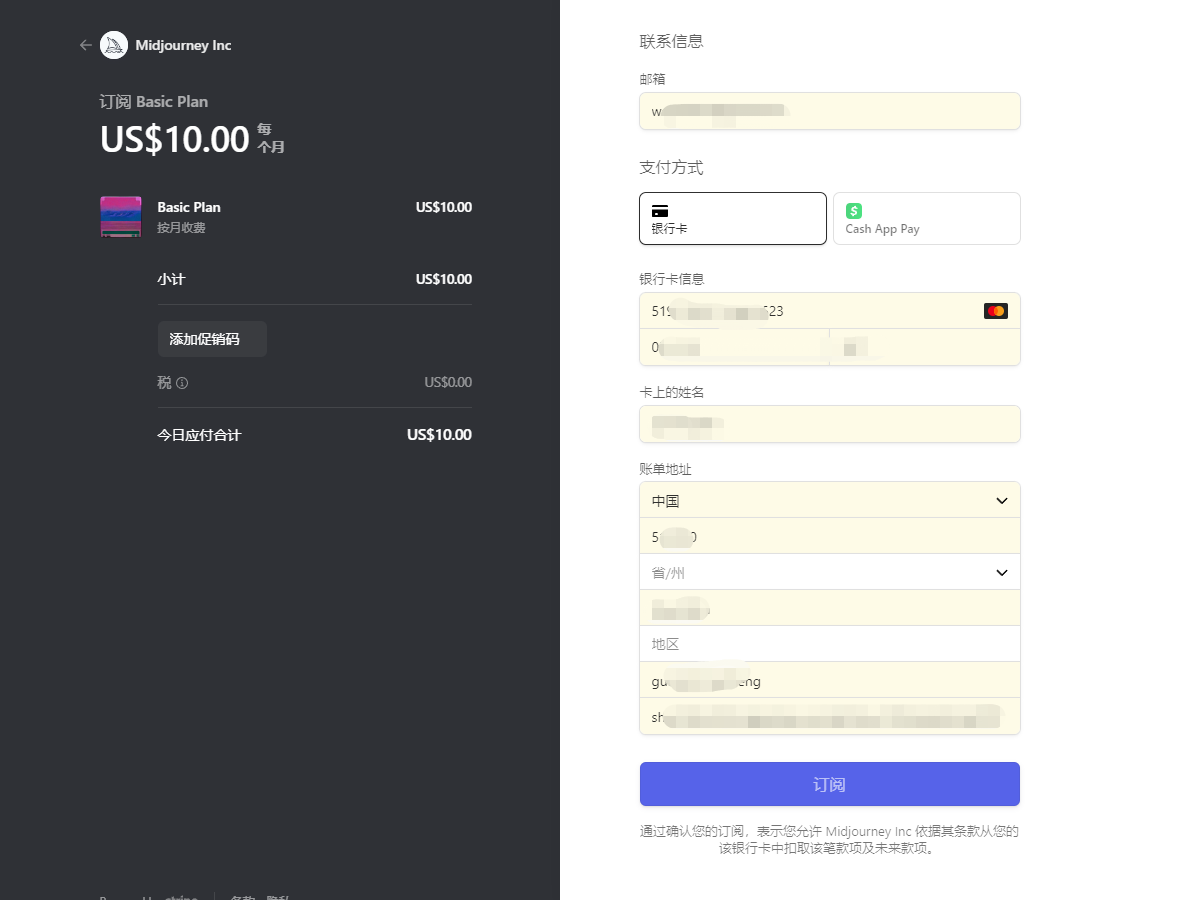Image resolution: width=1182 pixels, height=900 pixels.
Task: Open the 省/州 province dropdown
Action: (x=830, y=572)
